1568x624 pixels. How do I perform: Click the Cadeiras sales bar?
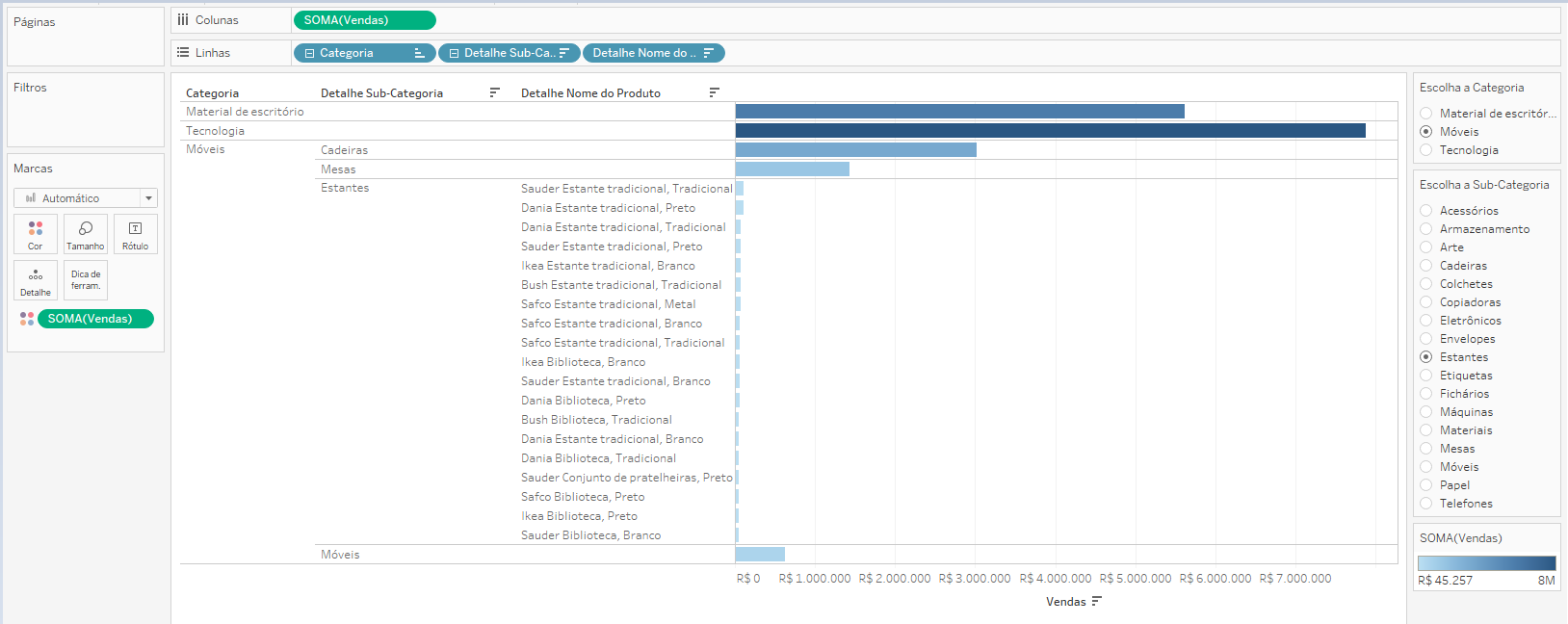pyautogui.click(x=855, y=149)
